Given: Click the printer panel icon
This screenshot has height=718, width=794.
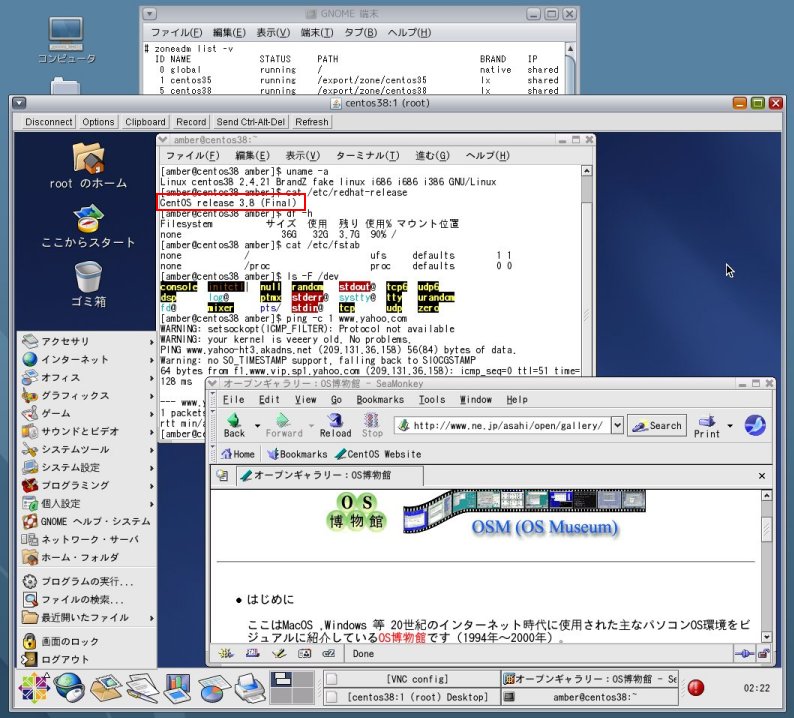Looking at the screenshot, I should tap(250, 688).
